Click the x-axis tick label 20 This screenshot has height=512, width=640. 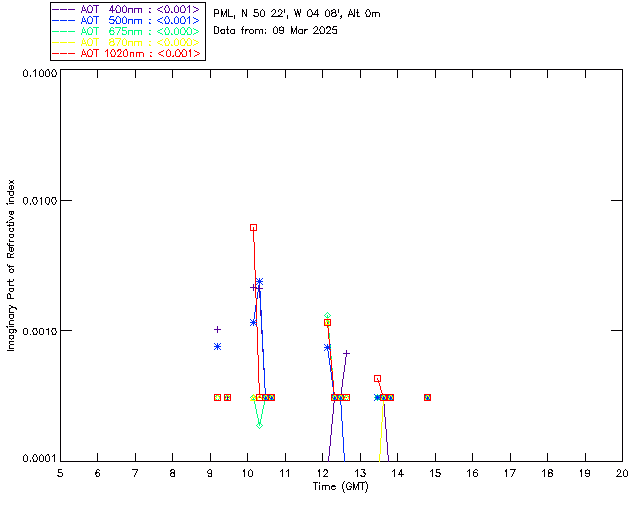(622, 473)
